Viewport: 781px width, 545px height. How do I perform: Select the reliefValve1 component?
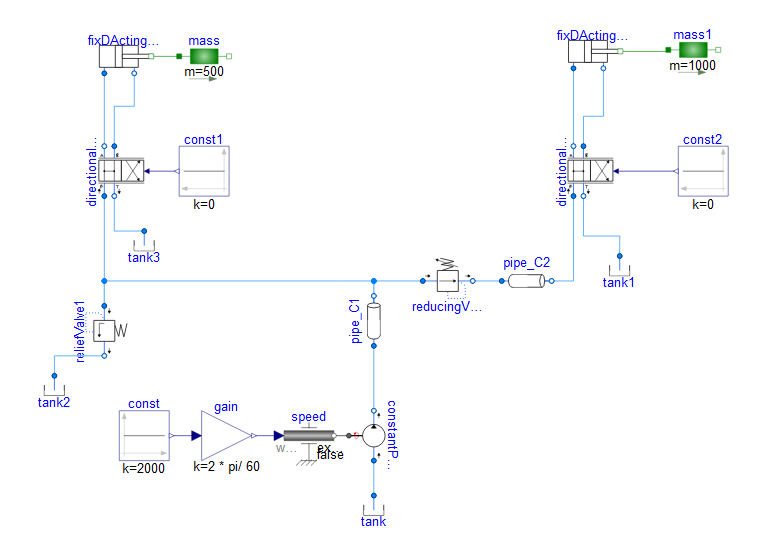pyautogui.click(x=104, y=331)
